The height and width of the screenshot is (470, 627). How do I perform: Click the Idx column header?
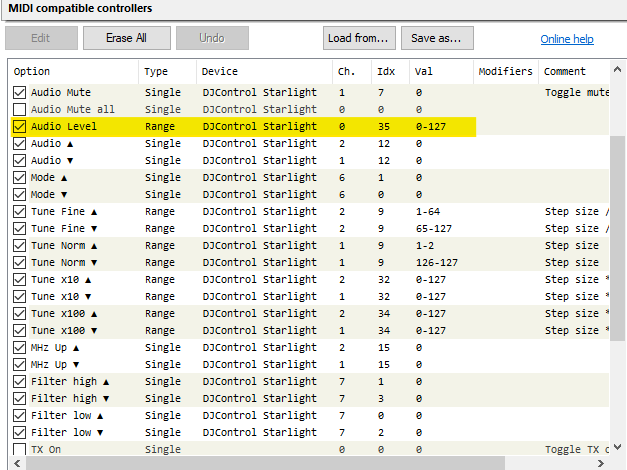tap(389, 72)
